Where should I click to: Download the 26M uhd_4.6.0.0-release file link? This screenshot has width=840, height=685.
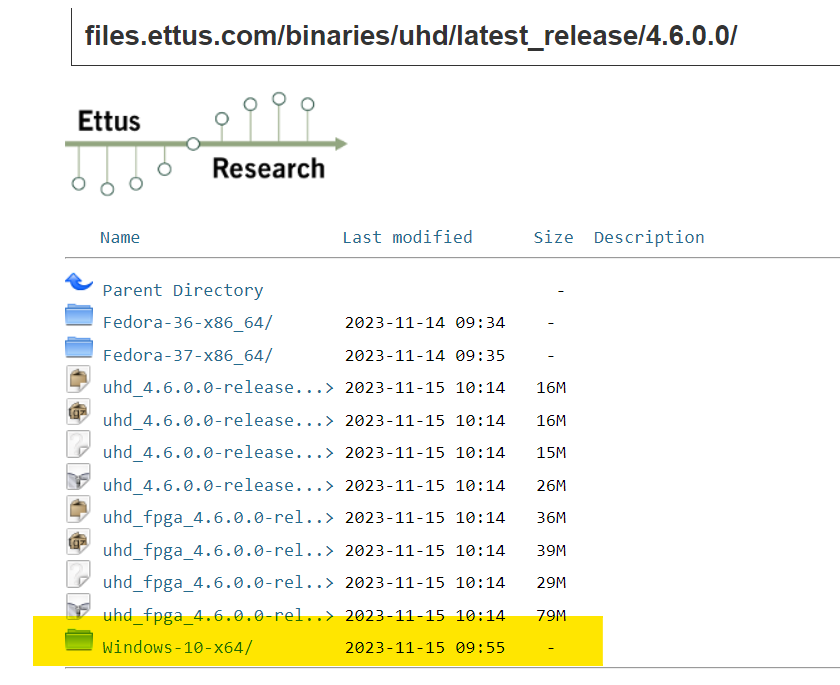(x=218, y=485)
